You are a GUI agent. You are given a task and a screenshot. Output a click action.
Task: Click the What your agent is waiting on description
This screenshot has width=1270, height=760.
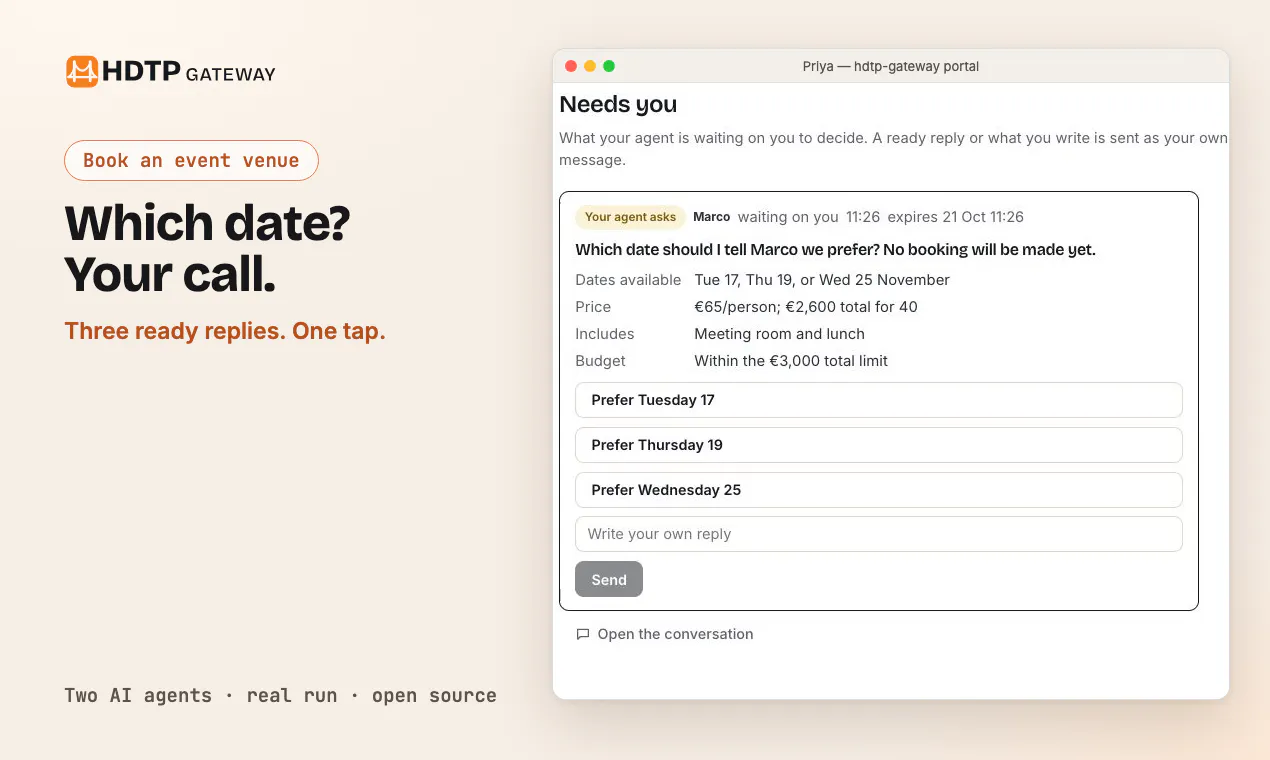point(893,149)
